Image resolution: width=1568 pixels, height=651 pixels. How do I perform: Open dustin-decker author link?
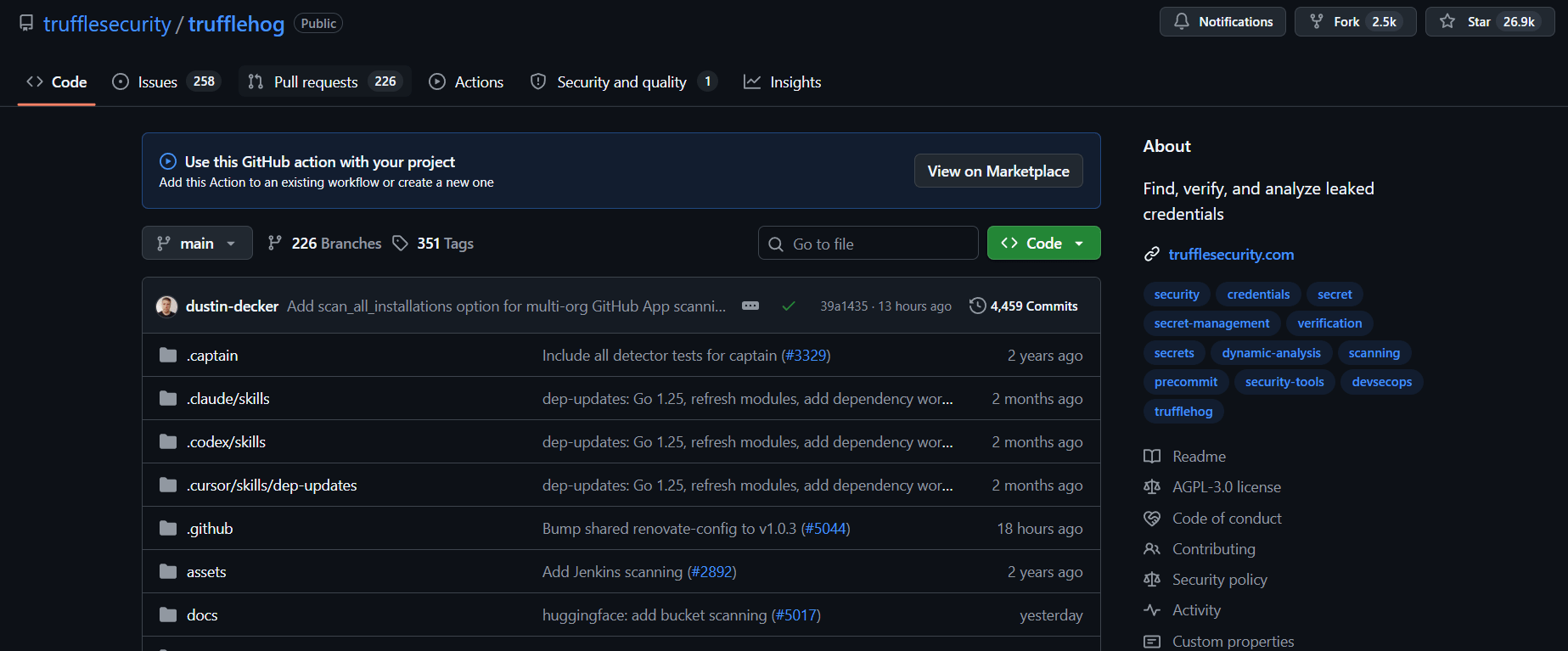[x=232, y=306]
